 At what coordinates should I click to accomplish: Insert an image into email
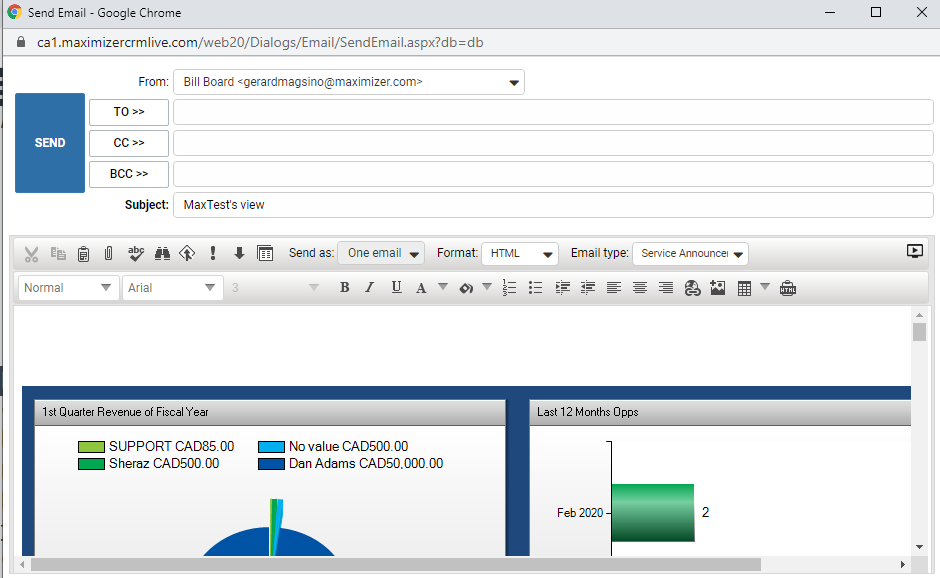coord(718,288)
